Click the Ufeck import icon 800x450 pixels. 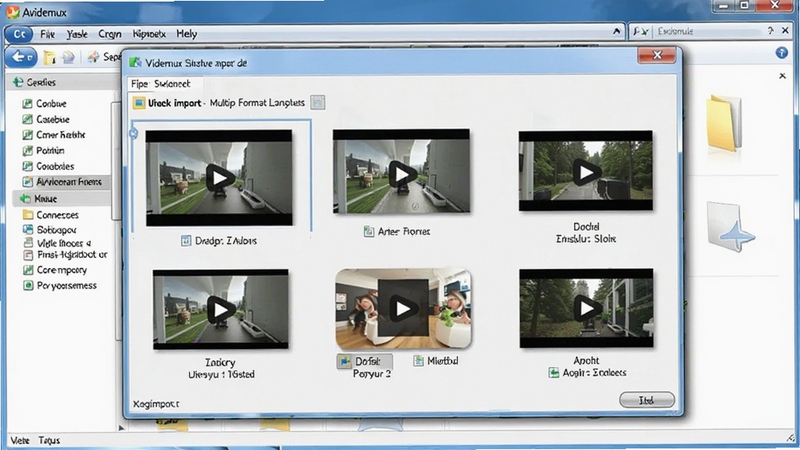point(139,103)
